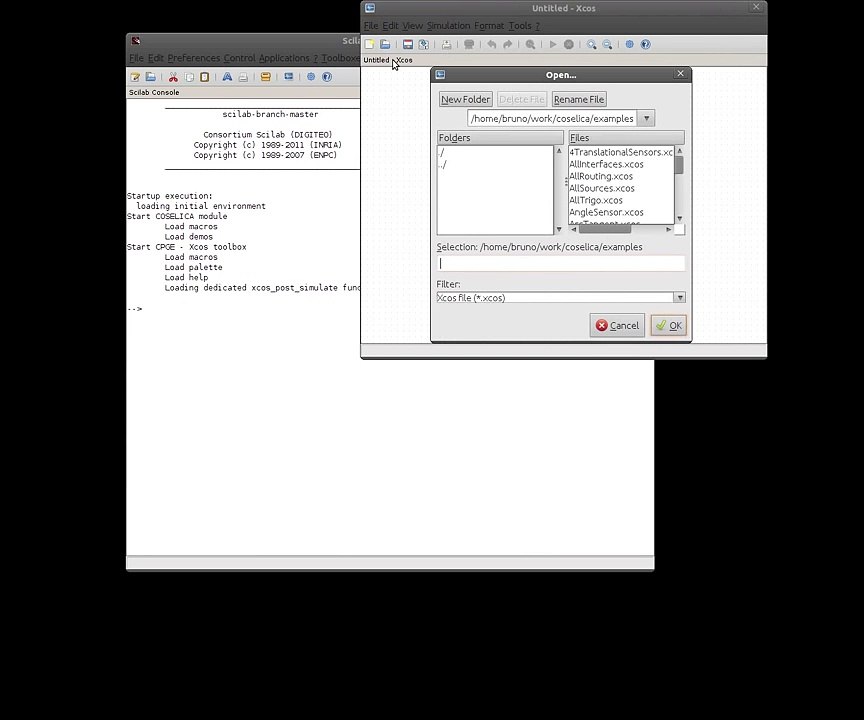Click Folders column header
This screenshot has height=720, width=864.
click(x=500, y=138)
